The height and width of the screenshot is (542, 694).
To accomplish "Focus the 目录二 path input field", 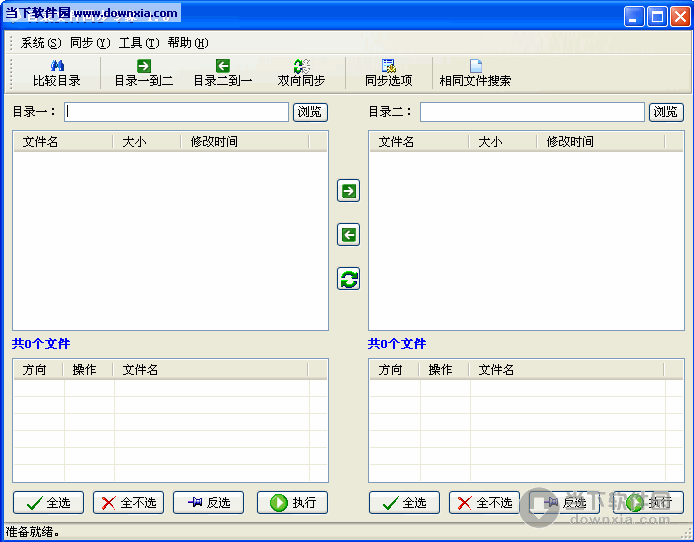I will tap(532, 112).
